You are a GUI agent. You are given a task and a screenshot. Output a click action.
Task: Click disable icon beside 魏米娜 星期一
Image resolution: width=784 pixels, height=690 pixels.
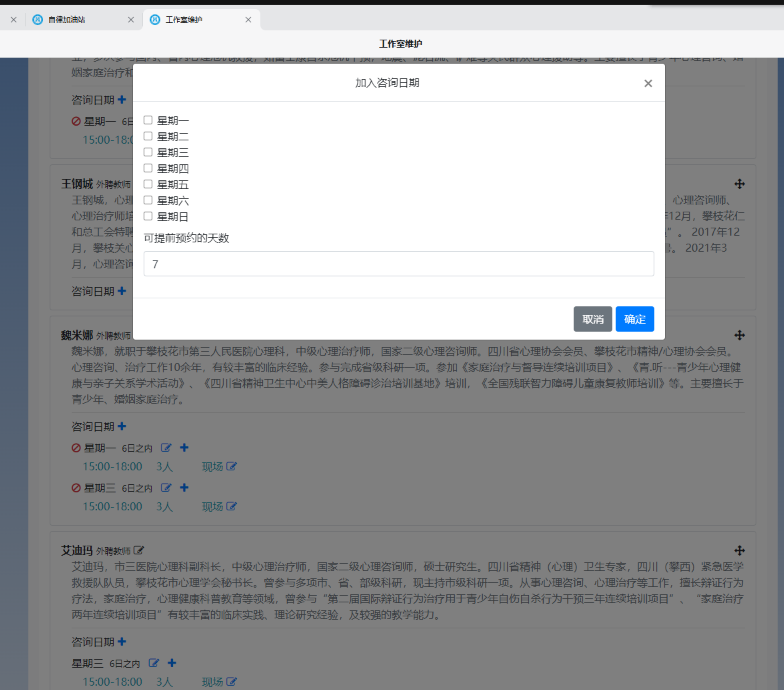pyautogui.click(x=76, y=448)
